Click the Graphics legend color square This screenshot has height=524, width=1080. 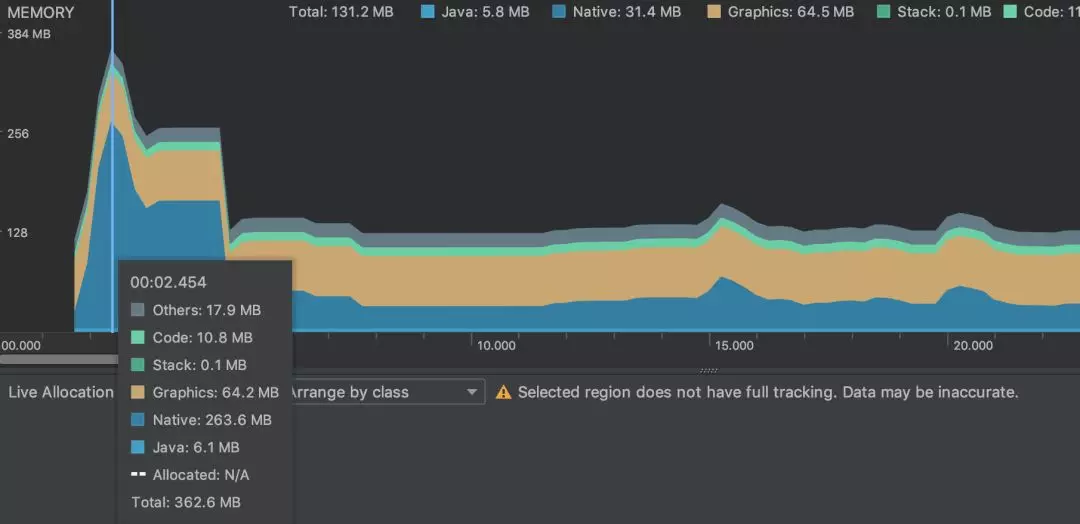tap(714, 12)
